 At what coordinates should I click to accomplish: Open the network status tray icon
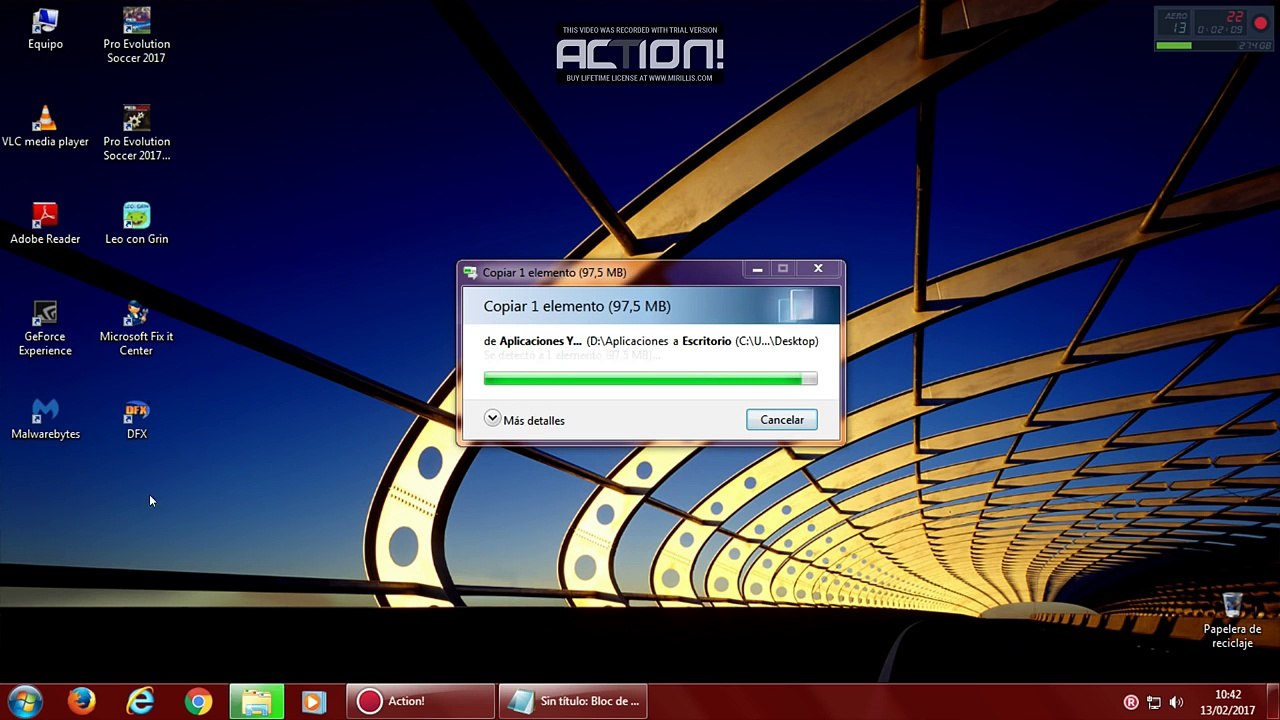tap(1153, 702)
